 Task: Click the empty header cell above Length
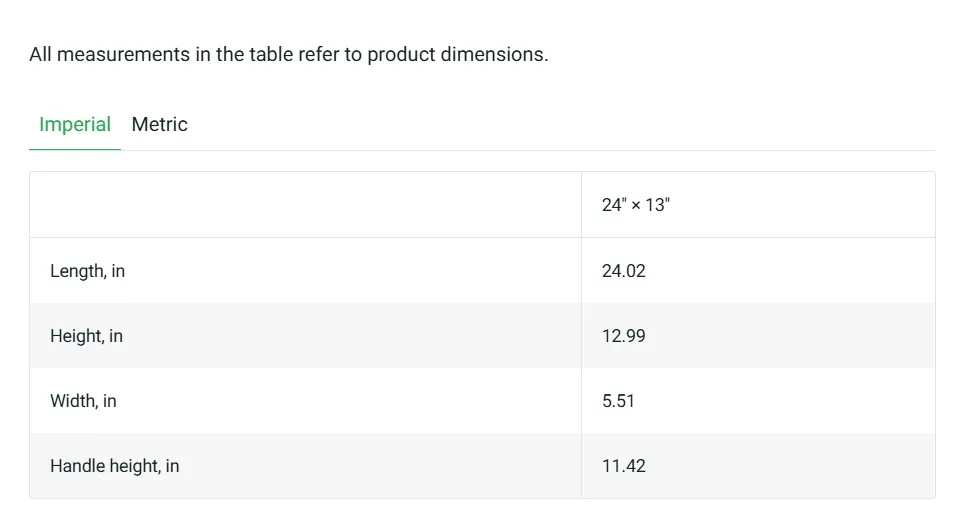(x=306, y=205)
